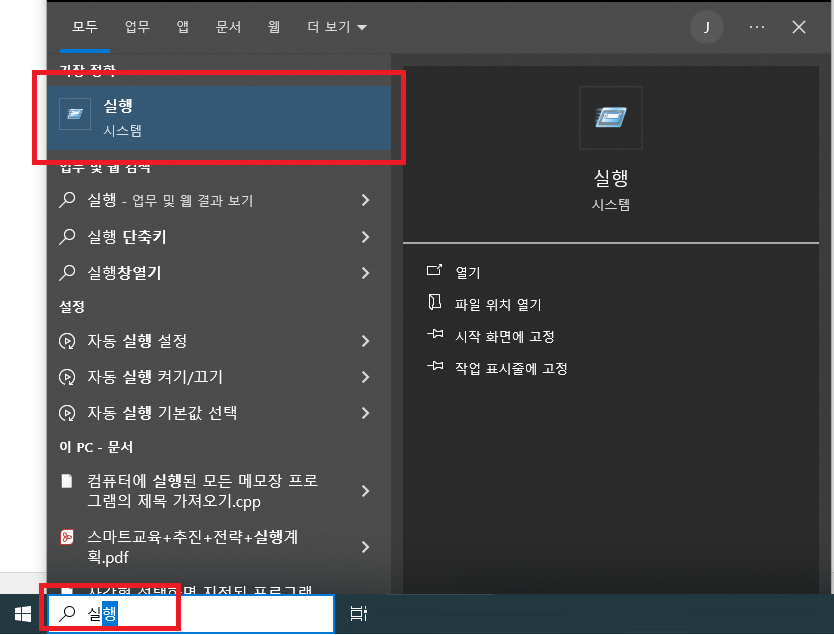Image resolution: width=834 pixels, height=635 pixels.
Task: Click the pin icon beside 시작 화면에 고정
Action: pyautogui.click(x=435, y=334)
